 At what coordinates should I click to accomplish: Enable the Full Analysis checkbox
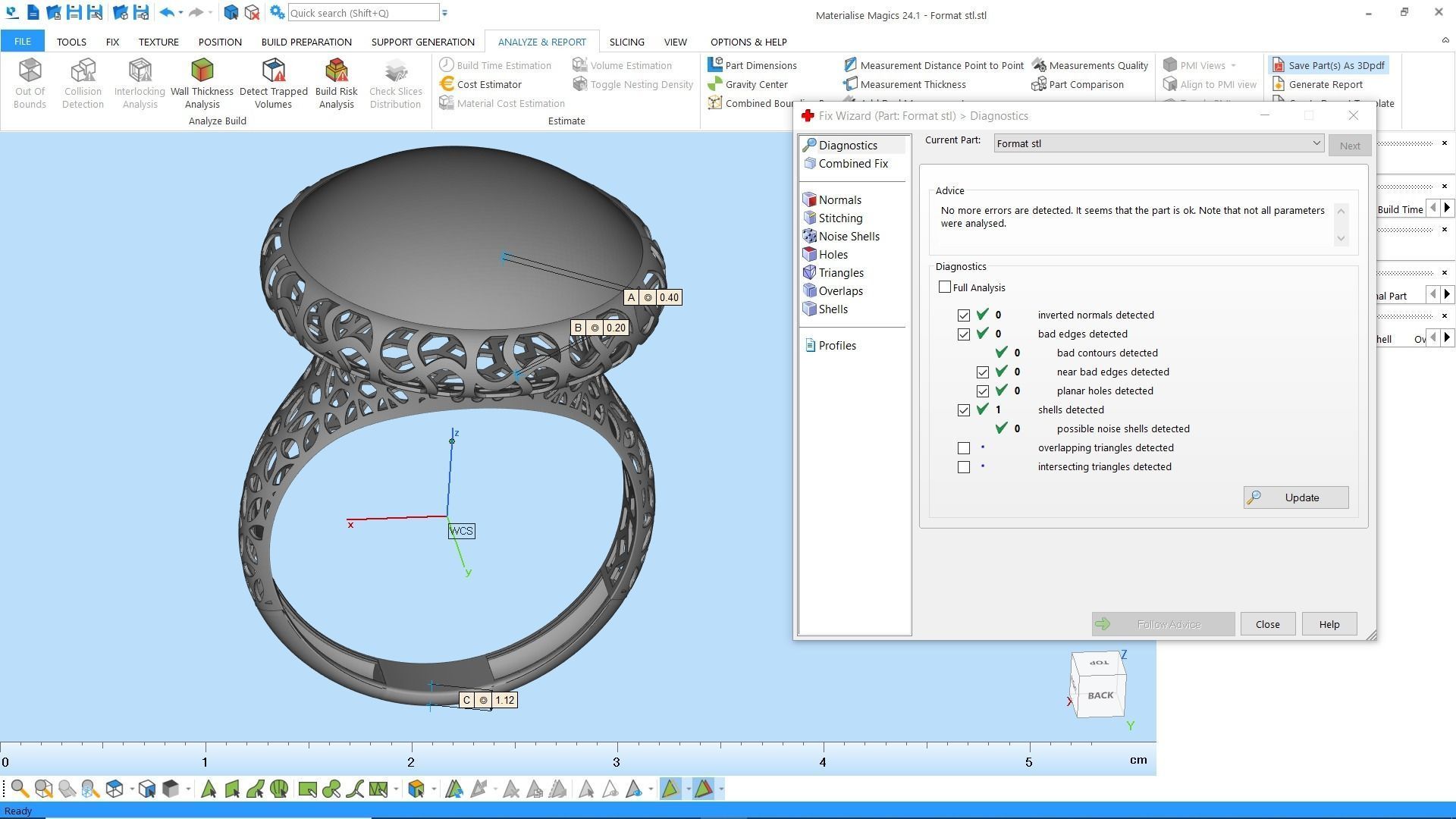pos(944,287)
